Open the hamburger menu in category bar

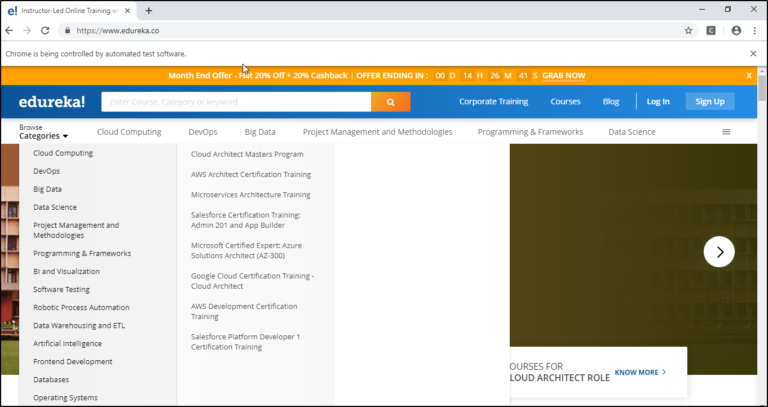coord(726,132)
